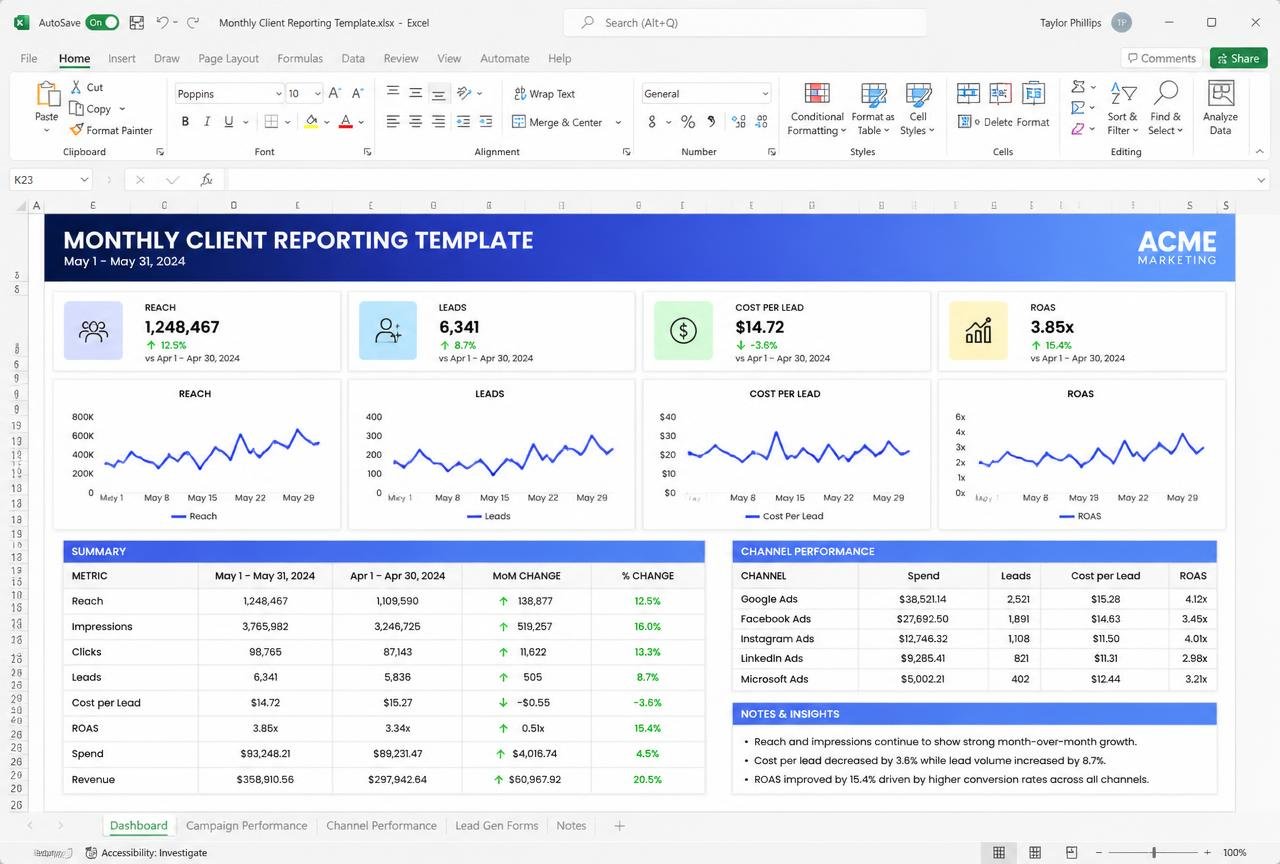This screenshot has width=1280, height=864.
Task: Switch to Campaign Performance sheet tab
Action: tap(246, 826)
